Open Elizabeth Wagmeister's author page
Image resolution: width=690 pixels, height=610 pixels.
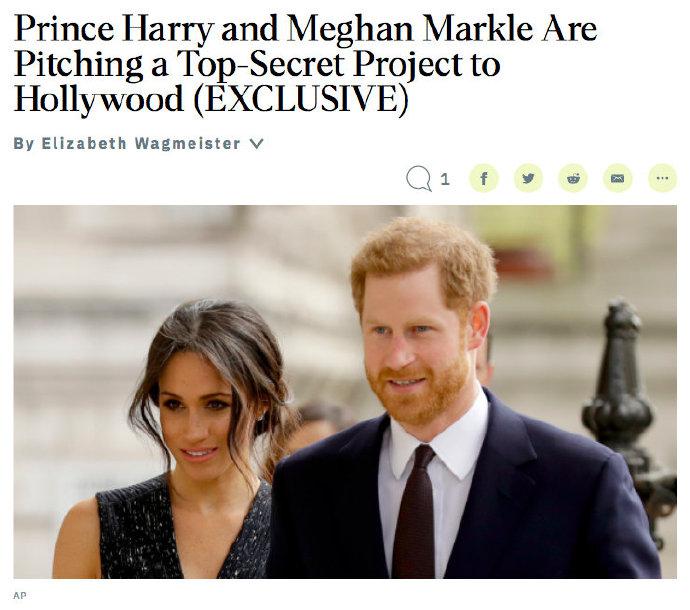point(141,143)
